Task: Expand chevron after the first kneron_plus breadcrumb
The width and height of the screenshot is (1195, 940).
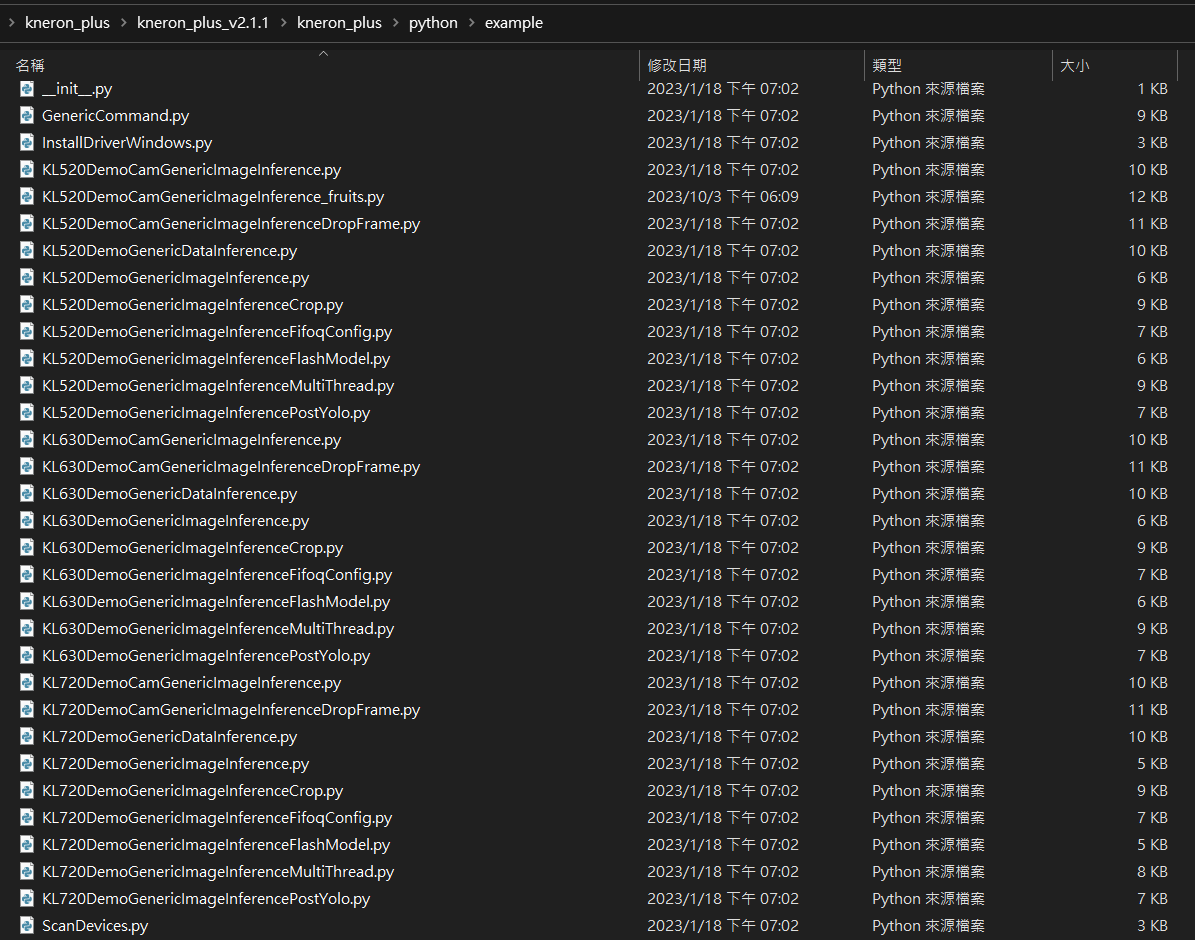Action: 123,23
